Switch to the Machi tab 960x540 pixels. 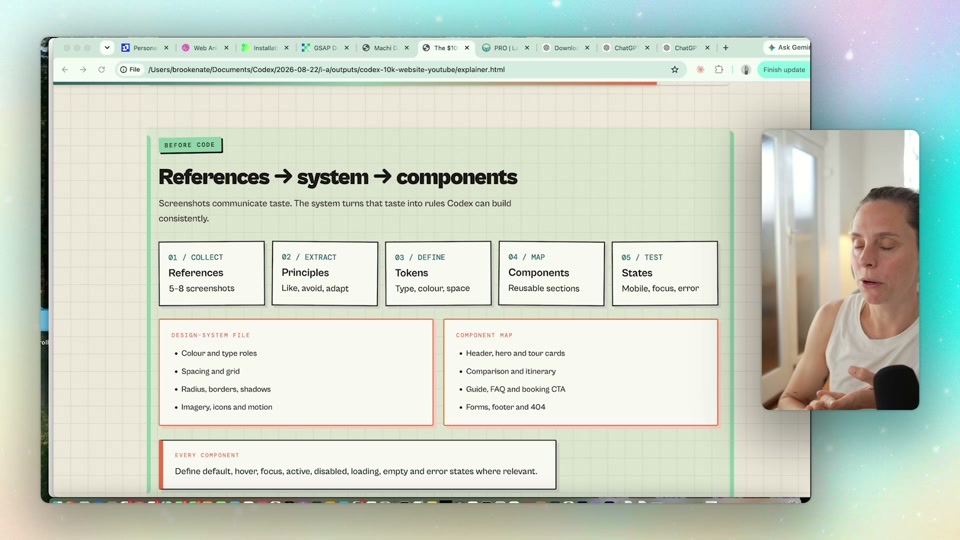[380, 48]
